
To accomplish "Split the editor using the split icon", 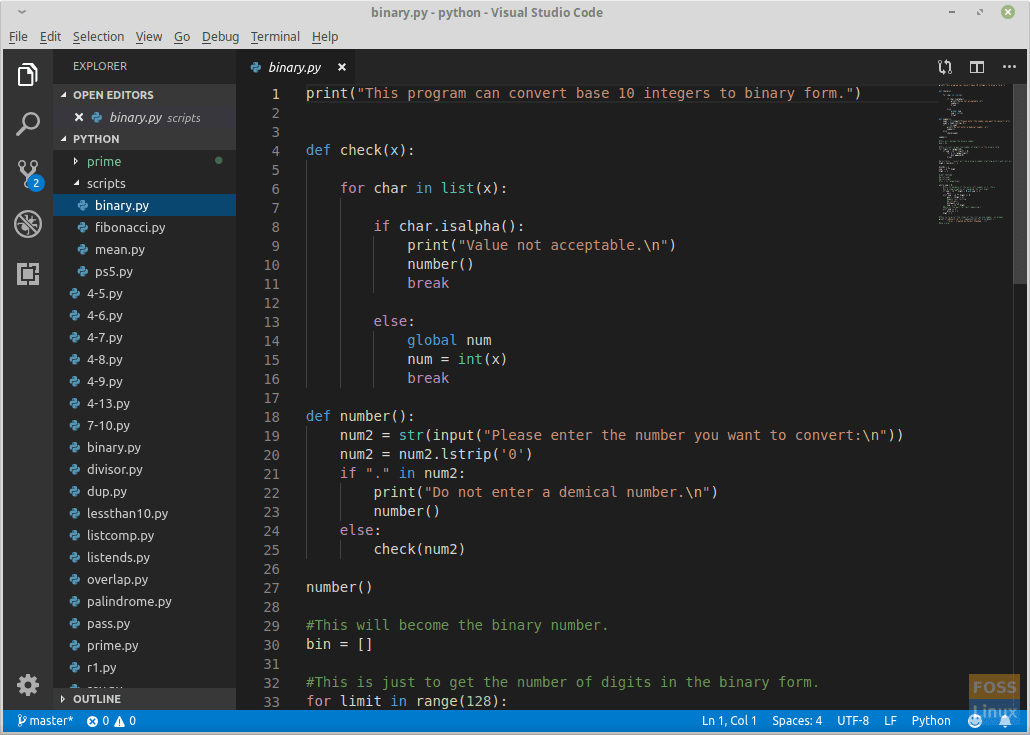I will [x=977, y=67].
